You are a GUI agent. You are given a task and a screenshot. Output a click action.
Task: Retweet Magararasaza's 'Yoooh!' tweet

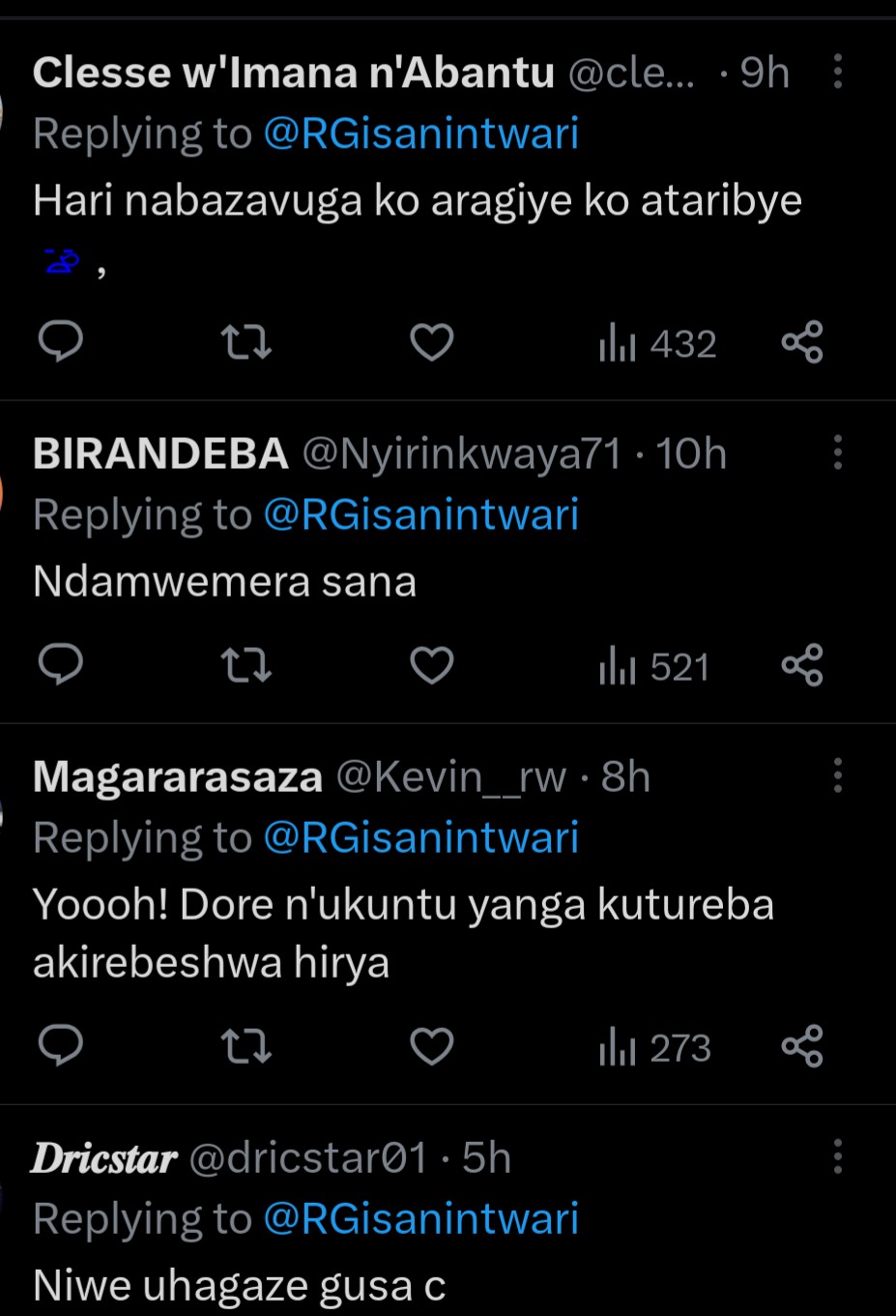click(246, 1046)
